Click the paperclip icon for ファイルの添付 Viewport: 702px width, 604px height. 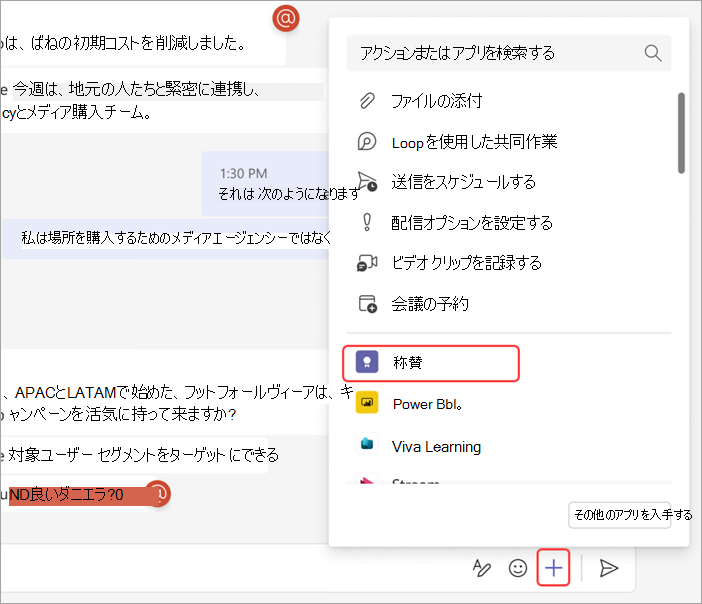pos(367,101)
